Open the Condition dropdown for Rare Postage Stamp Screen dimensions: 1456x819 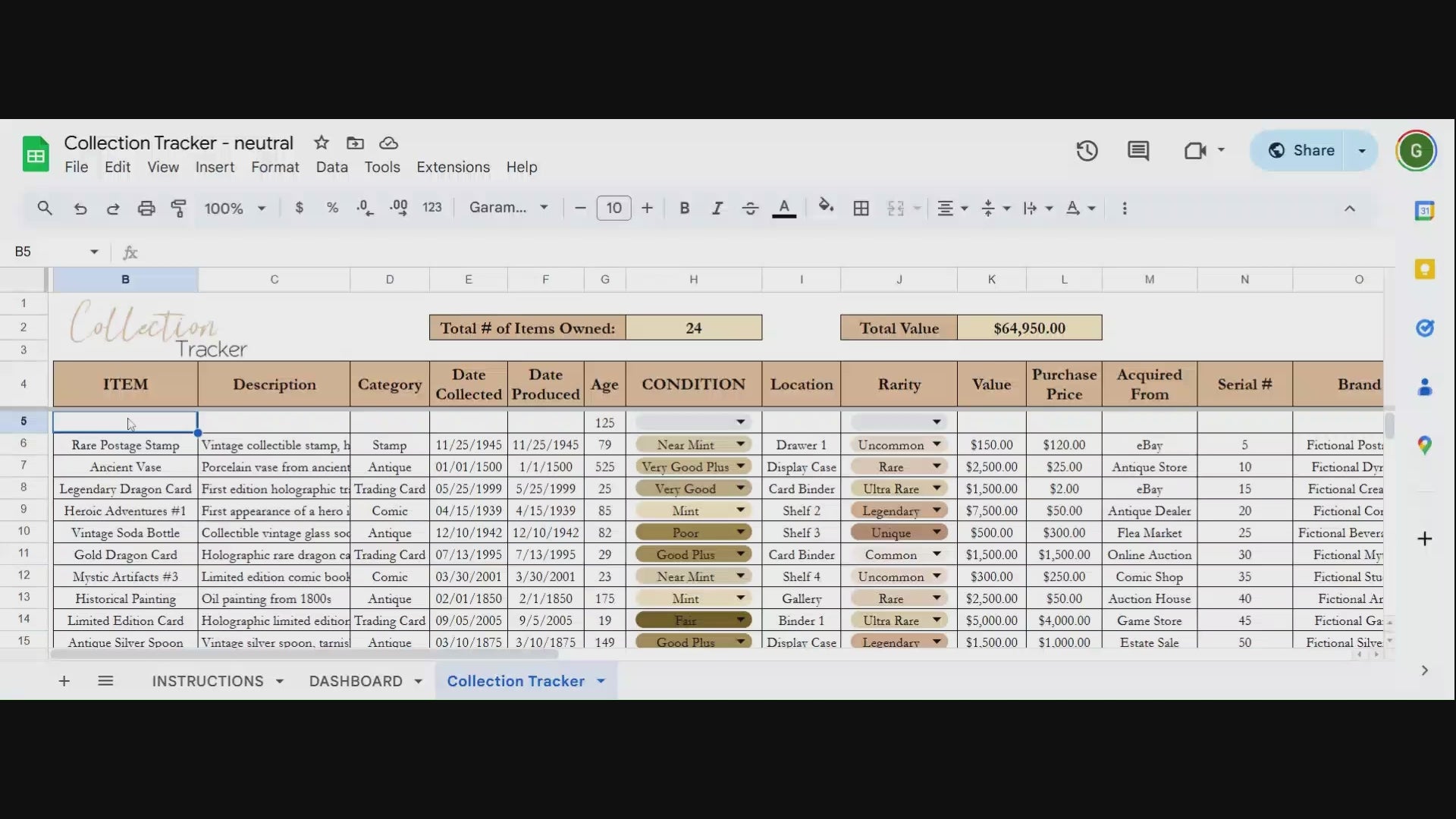click(739, 444)
